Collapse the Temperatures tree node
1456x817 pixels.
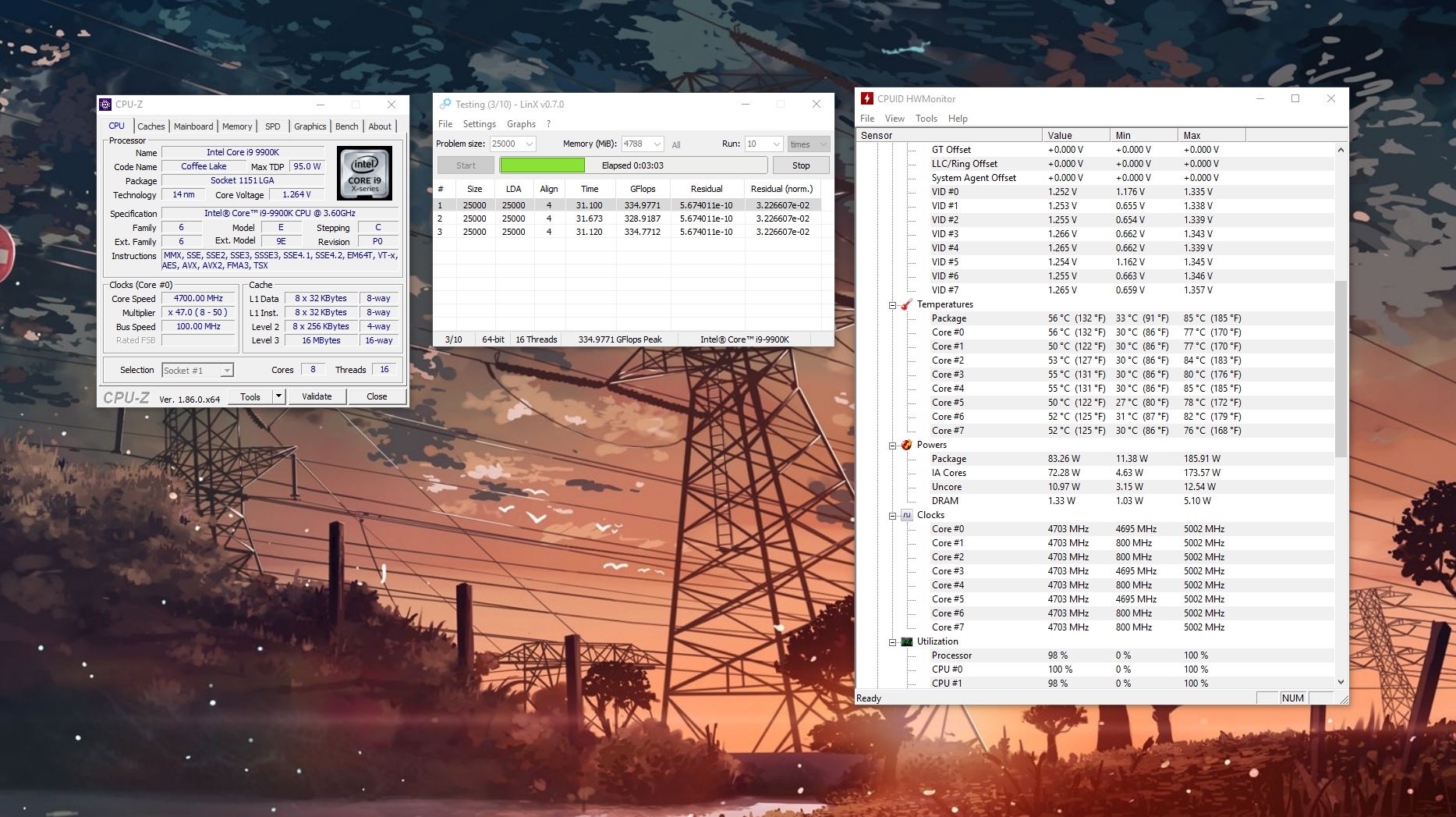(893, 305)
